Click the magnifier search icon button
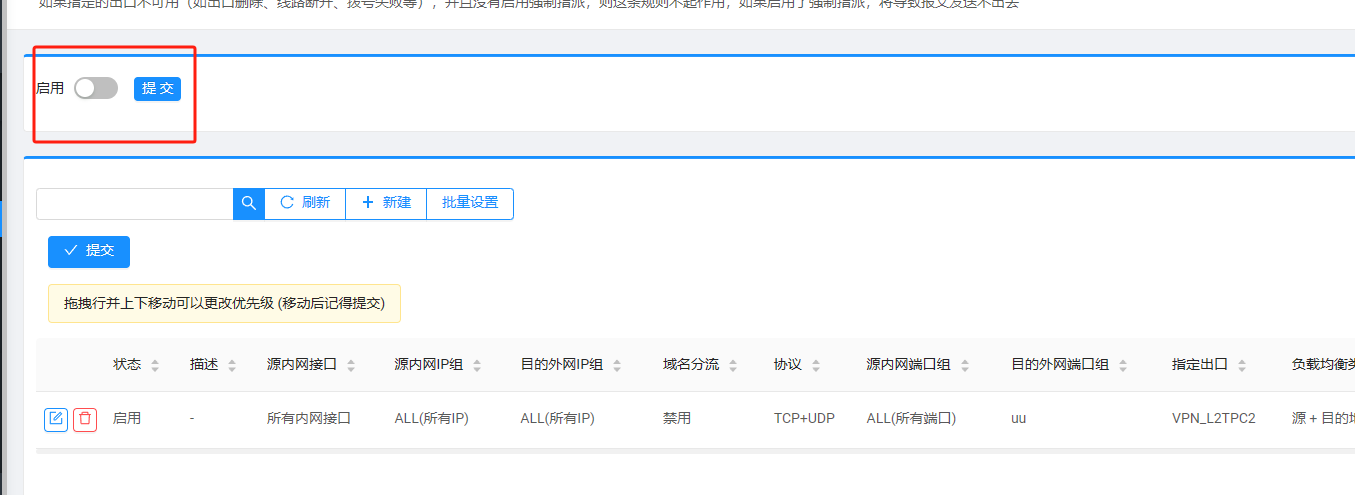1355x495 pixels. coord(249,203)
